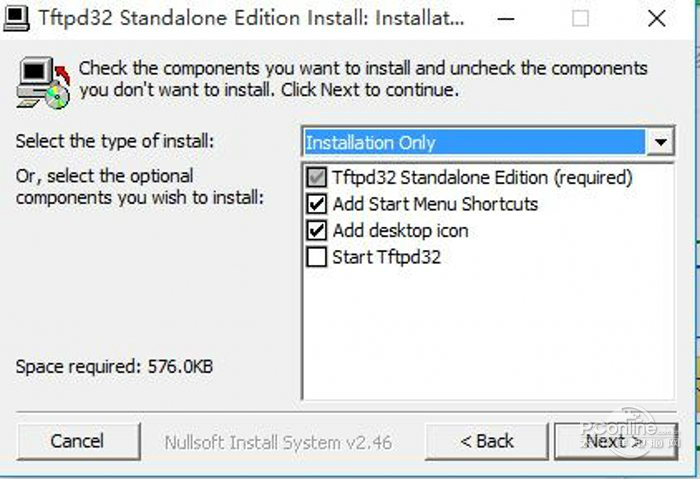Click the Add desktop icon label
The image size is (700, 479).
[x=400, y=230]
